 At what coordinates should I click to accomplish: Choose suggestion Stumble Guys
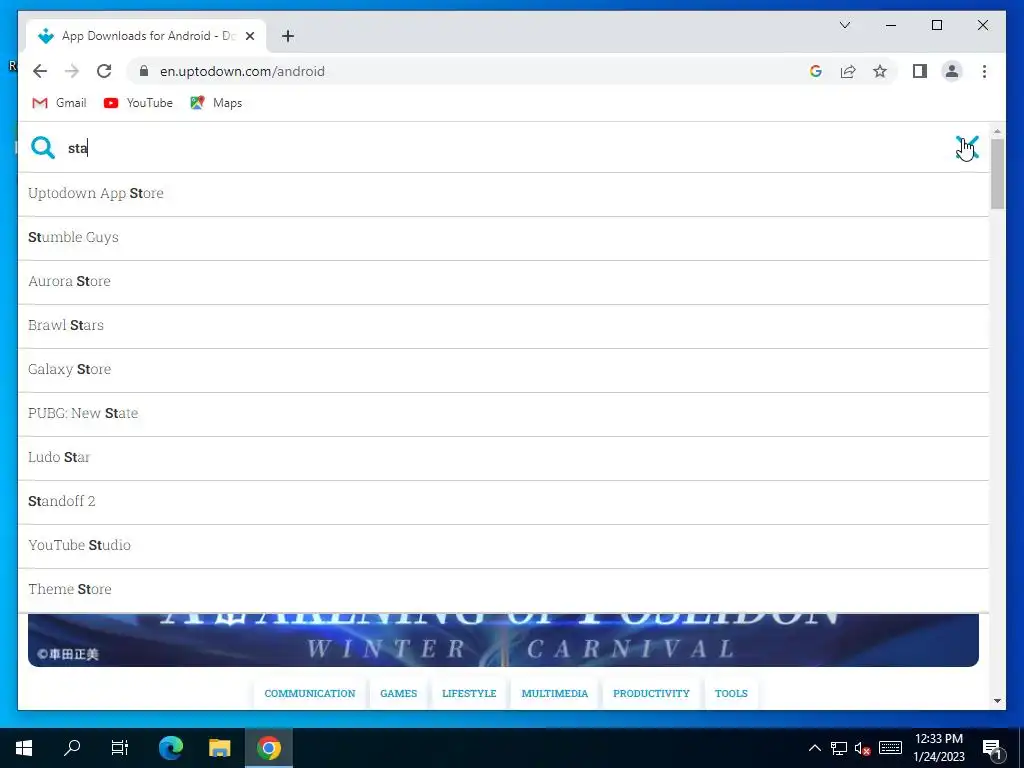point(503,238)
